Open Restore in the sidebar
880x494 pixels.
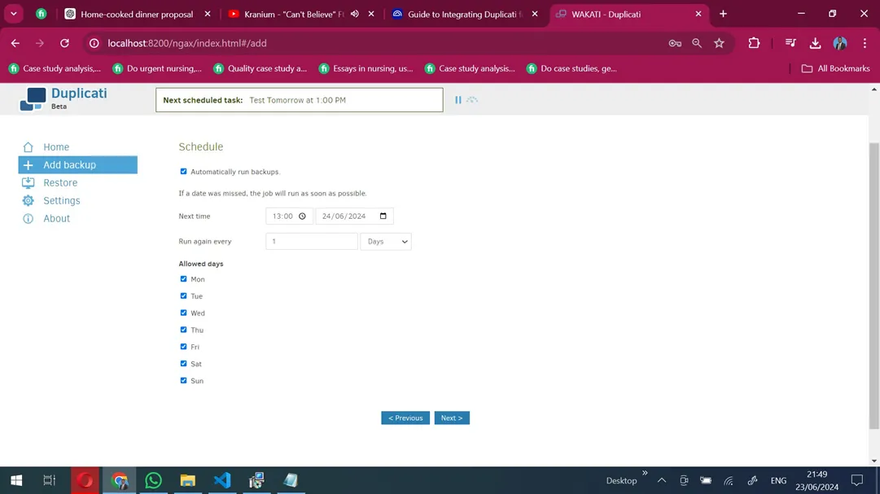(x=60, y=183)
